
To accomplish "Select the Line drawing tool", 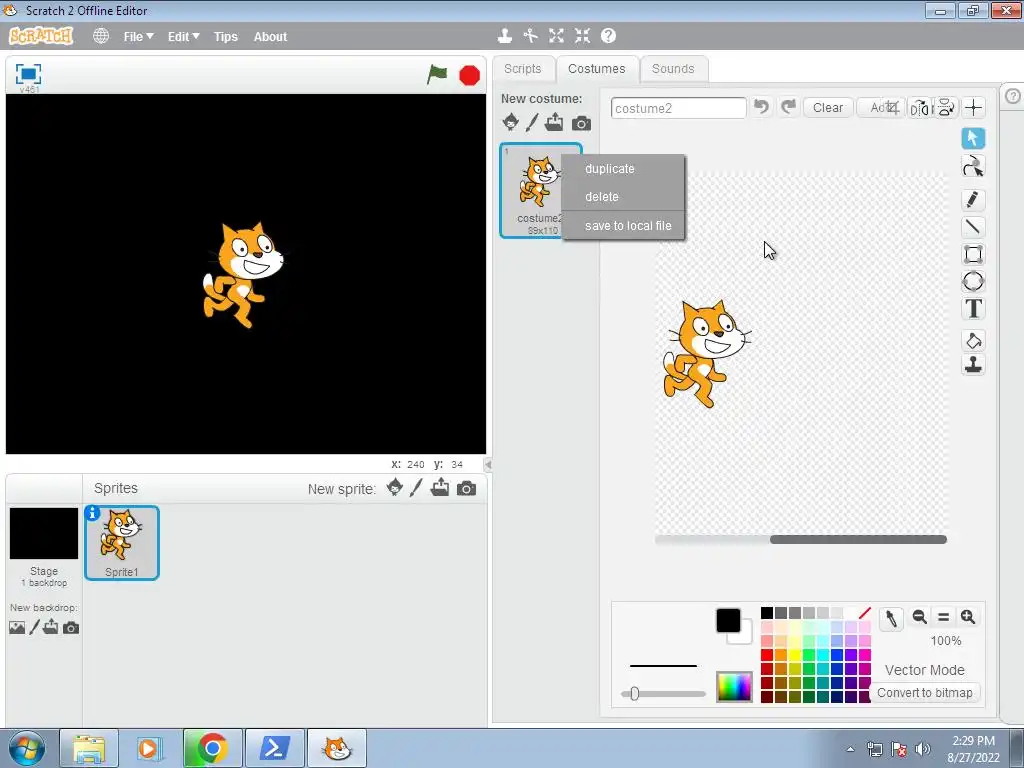I will pos(973,227).
